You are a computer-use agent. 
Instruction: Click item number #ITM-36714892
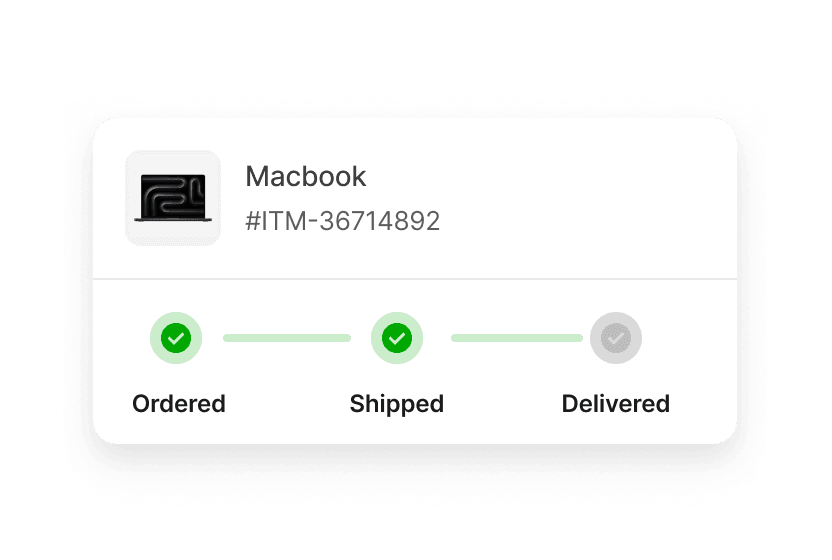[x=343, y=221]
